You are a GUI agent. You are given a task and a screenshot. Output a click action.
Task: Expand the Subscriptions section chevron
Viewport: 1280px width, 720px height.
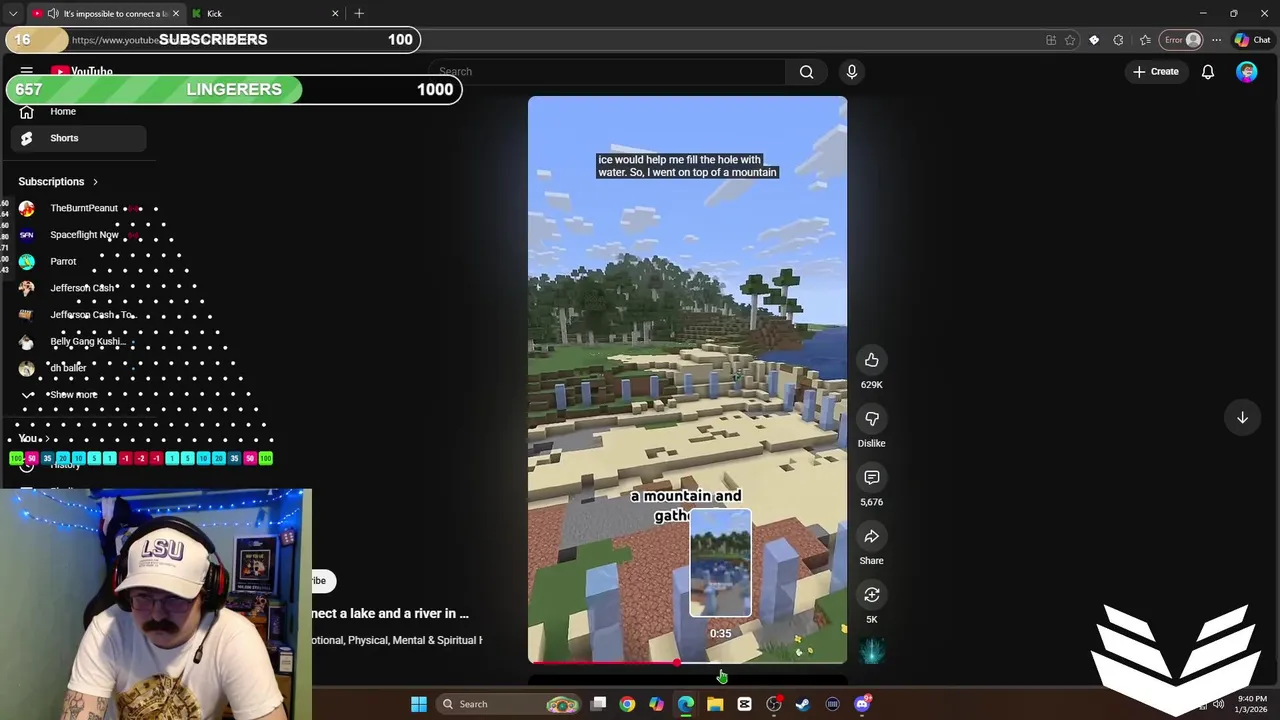click(x=95, y=182)
